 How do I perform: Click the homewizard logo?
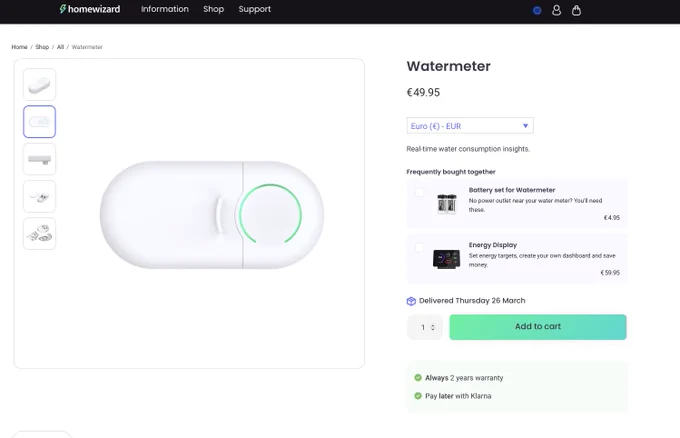point(90,9)
